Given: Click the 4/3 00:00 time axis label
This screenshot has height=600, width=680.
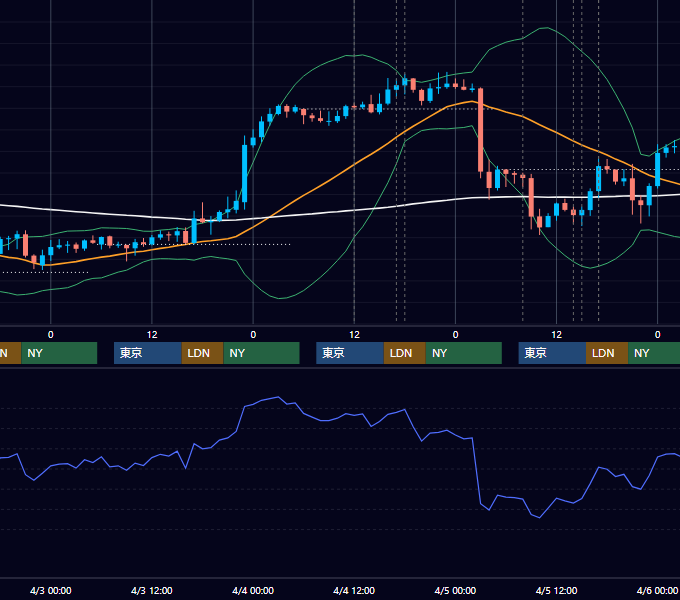Looking at the screenshot, I should pyautogui.click(x=51, y=590).
